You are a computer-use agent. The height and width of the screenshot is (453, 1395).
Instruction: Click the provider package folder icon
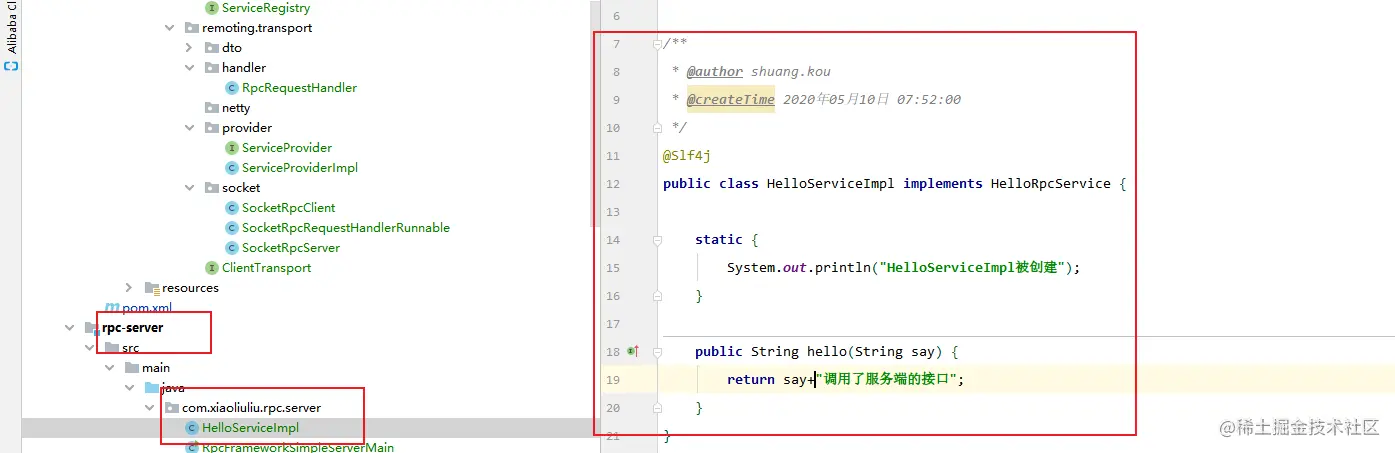pos(212,128)
